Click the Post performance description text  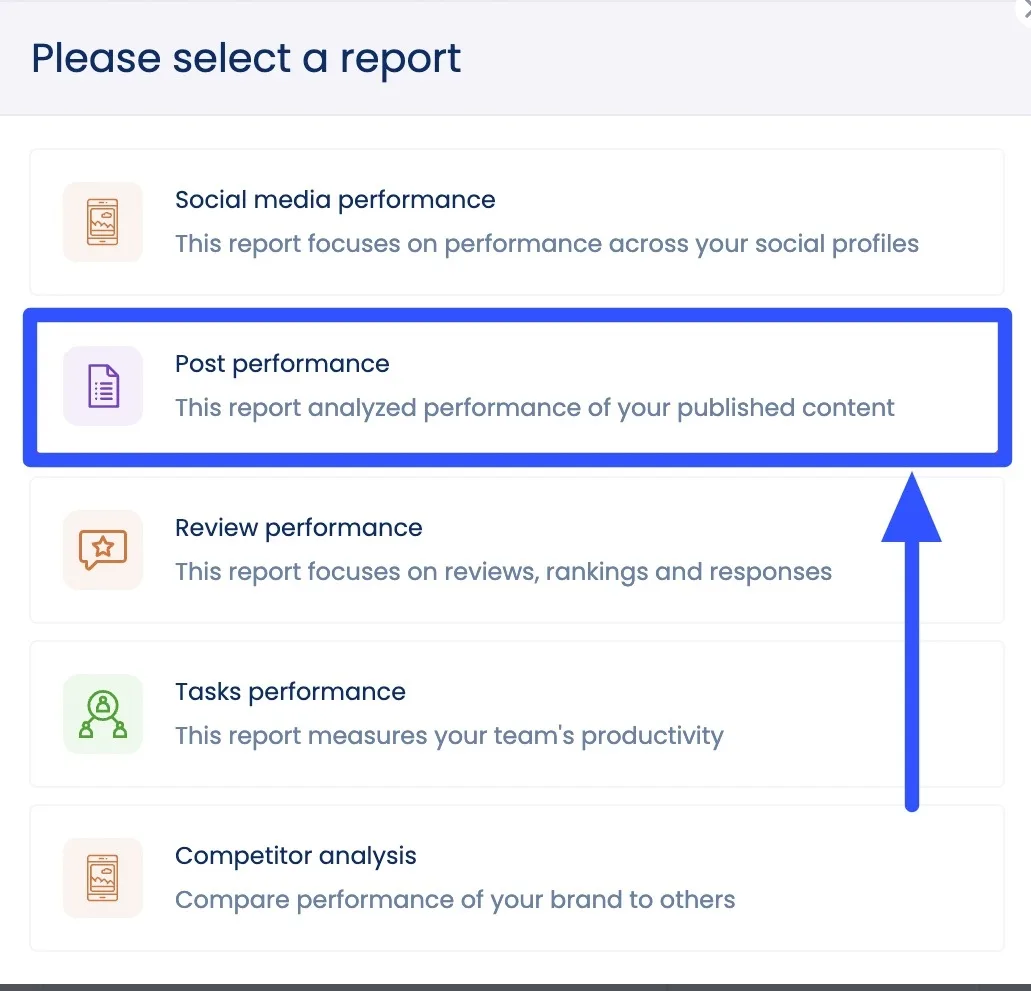coord(534,407)
